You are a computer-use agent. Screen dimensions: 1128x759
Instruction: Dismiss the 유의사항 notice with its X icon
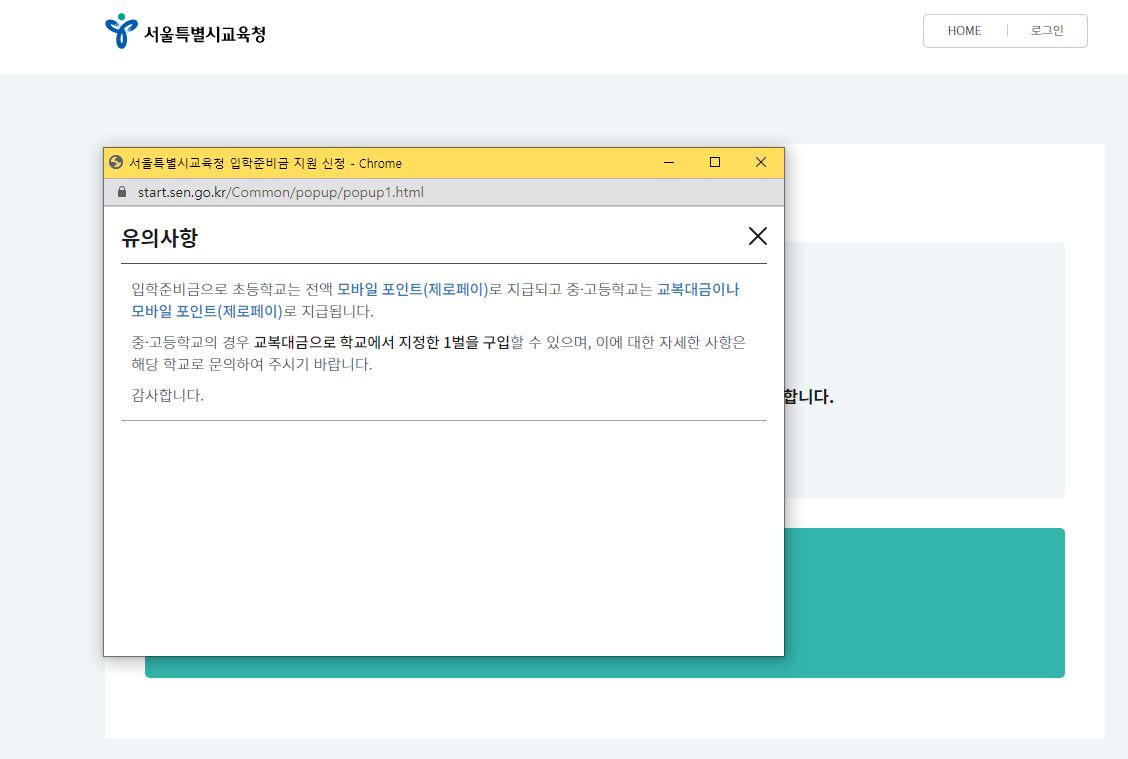point(757,236)
